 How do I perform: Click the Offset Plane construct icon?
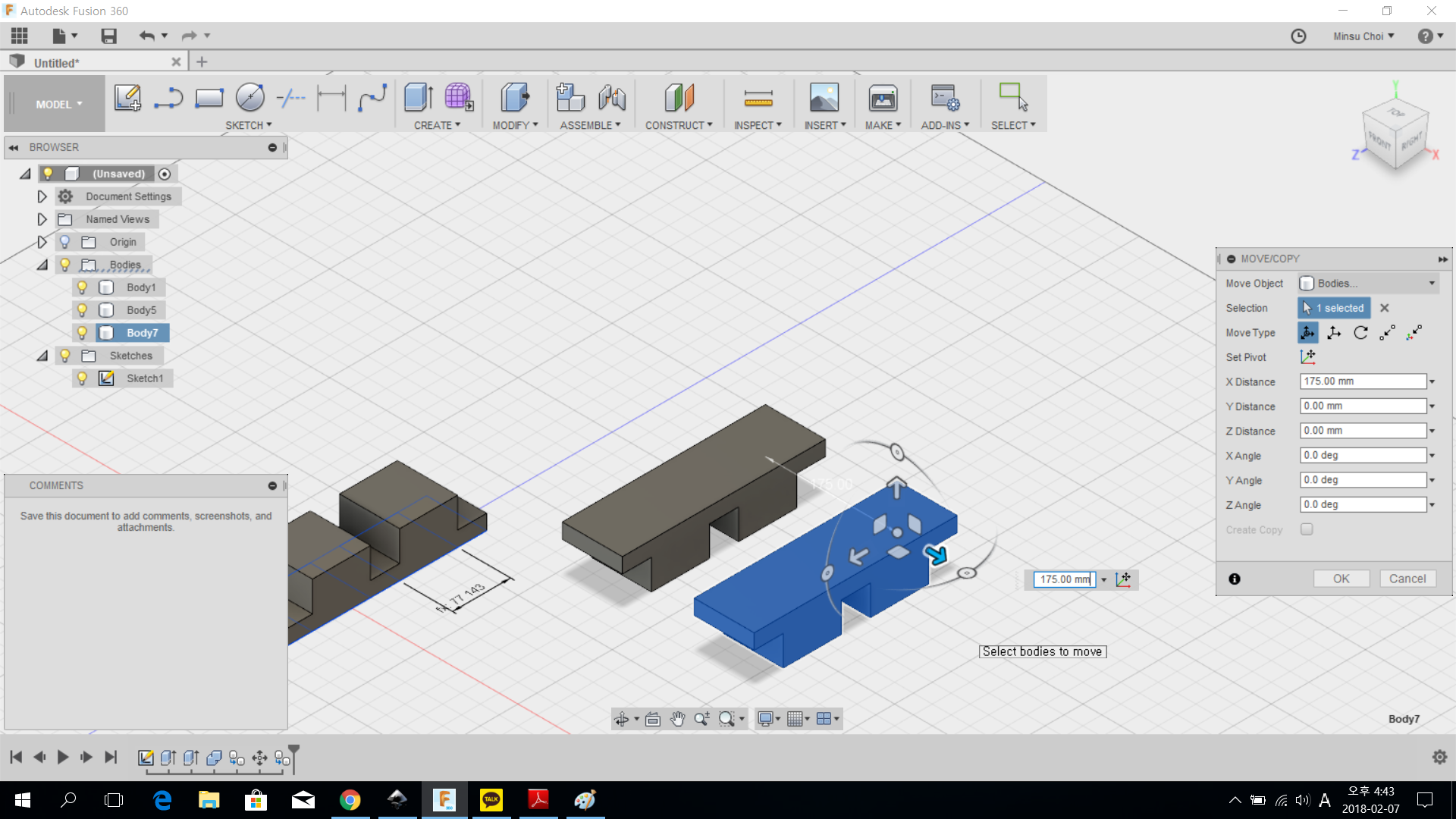[x=679, y=98]
